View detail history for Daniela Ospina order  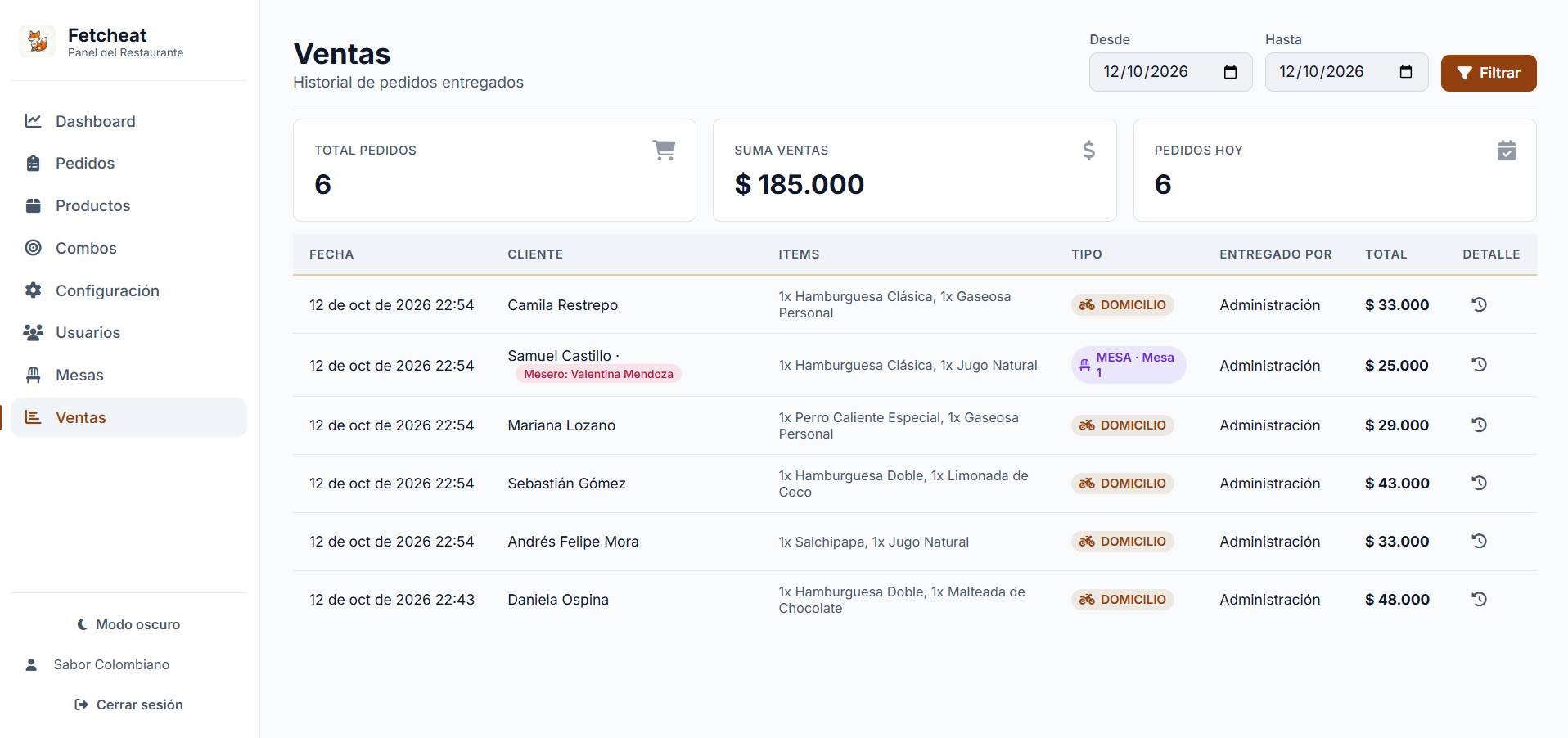[x=1479, y=599]
